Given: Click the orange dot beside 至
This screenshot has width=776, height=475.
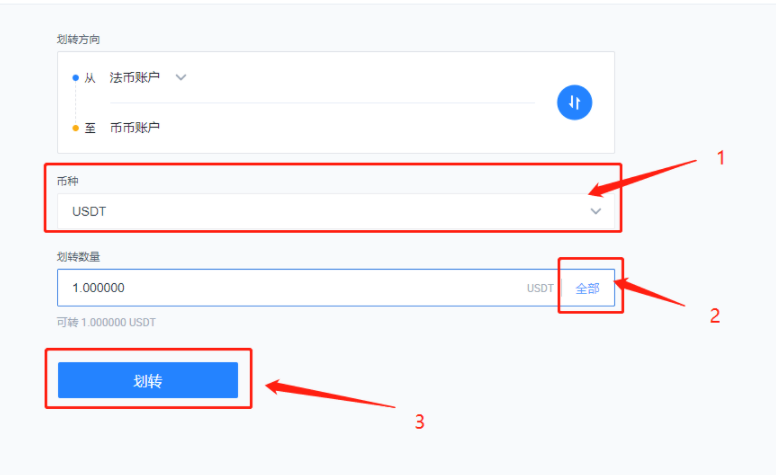Looking at the screenshot, I should pyautogui.click(x=75, y=128).
